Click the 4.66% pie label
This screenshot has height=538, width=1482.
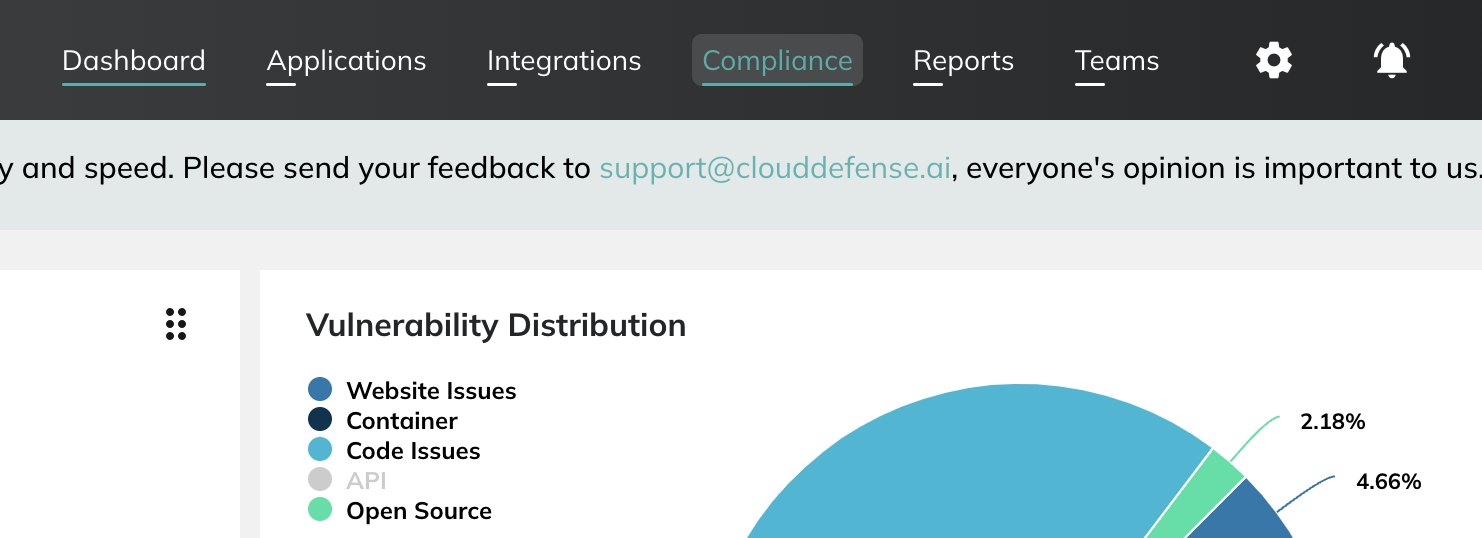click(1388, 482)
